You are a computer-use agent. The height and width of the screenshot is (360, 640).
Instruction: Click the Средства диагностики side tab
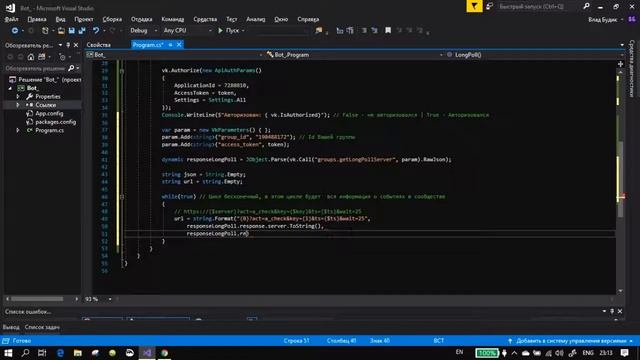(632, 68)
